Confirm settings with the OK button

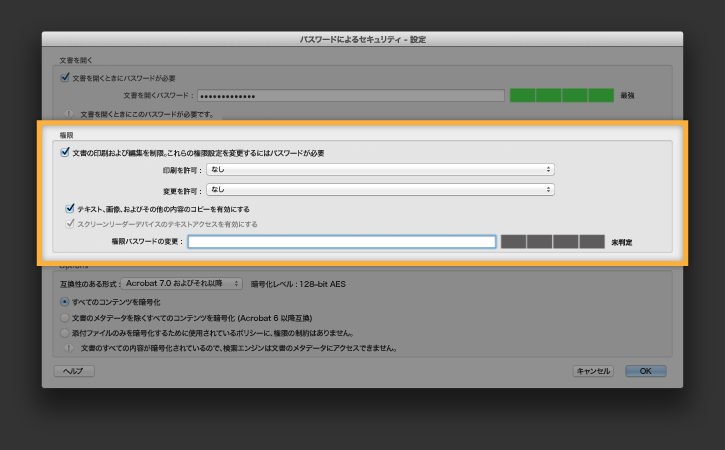pos(645,371)
